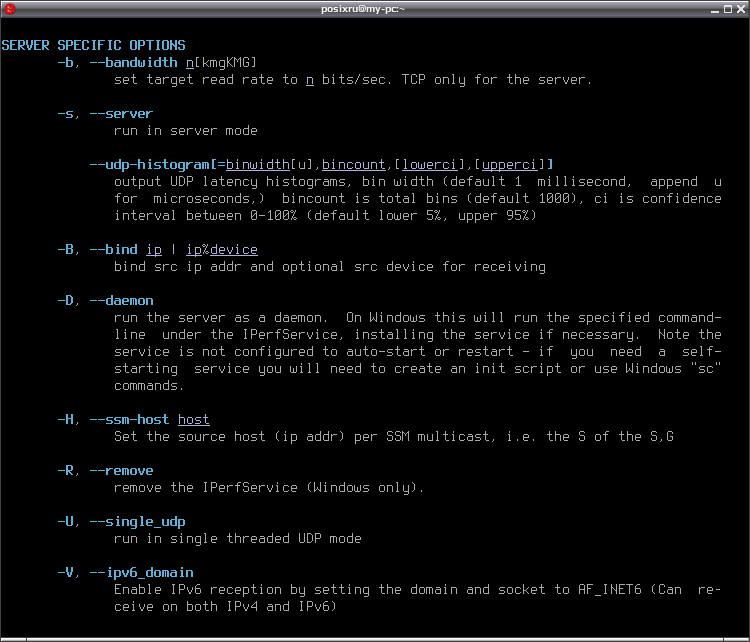Click the 'remove the IPerfService' line
750x642 pixels.
click(269, 488)
